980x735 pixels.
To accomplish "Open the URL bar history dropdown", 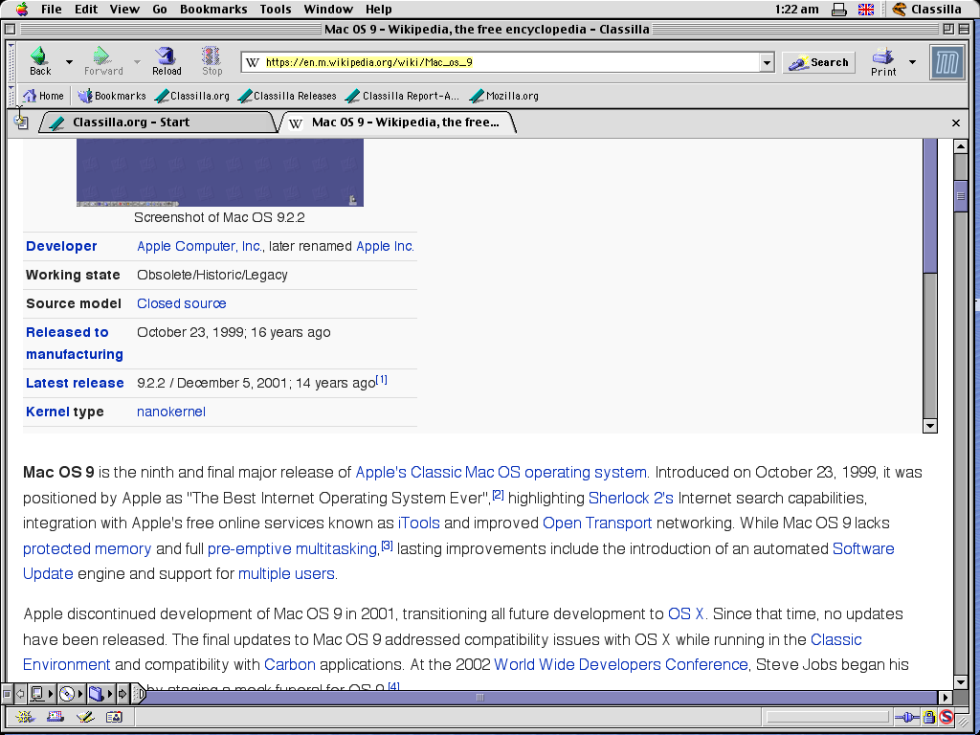I will click(x=766, y=62).
